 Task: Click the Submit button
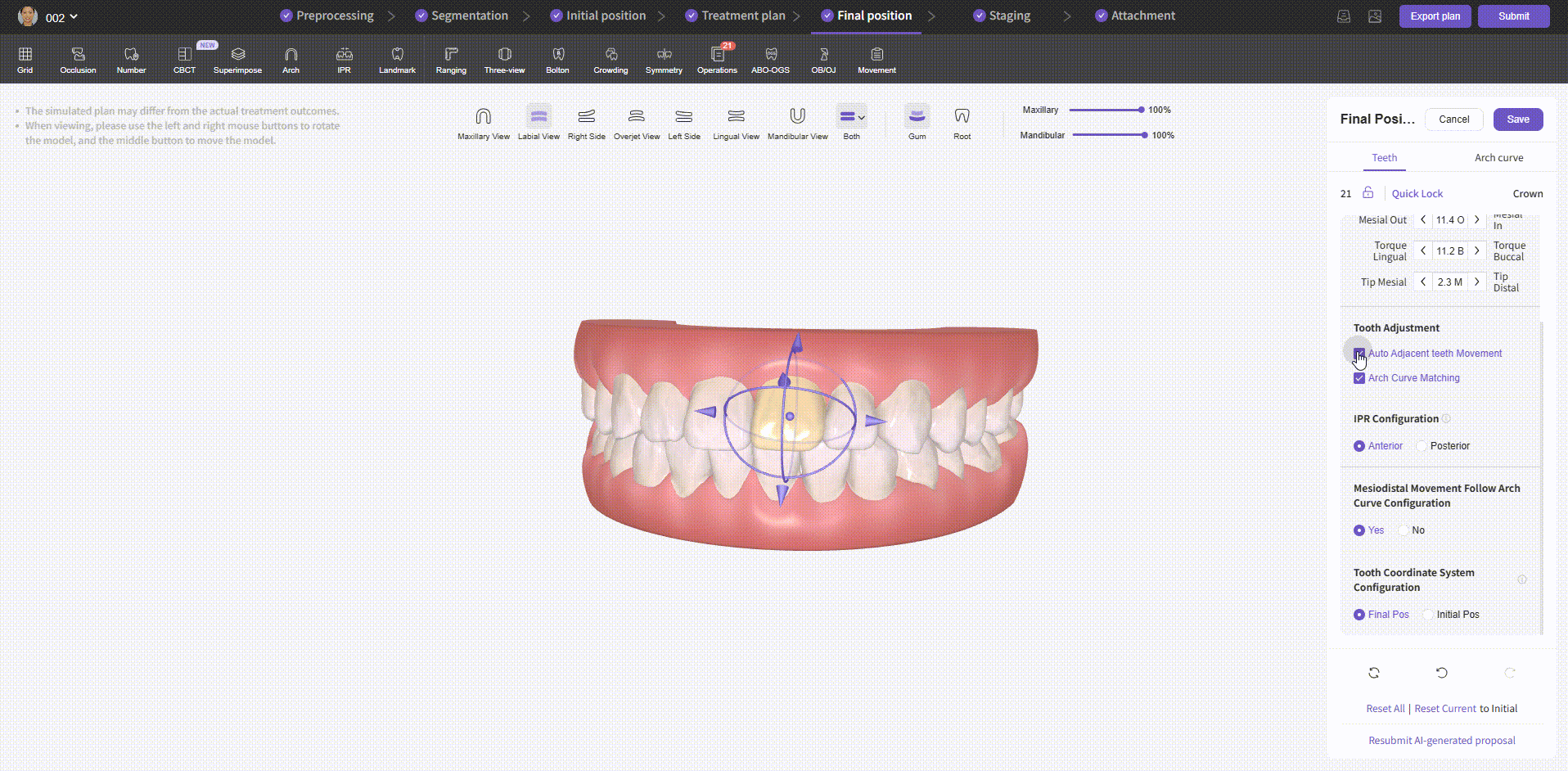(1513, 16)
